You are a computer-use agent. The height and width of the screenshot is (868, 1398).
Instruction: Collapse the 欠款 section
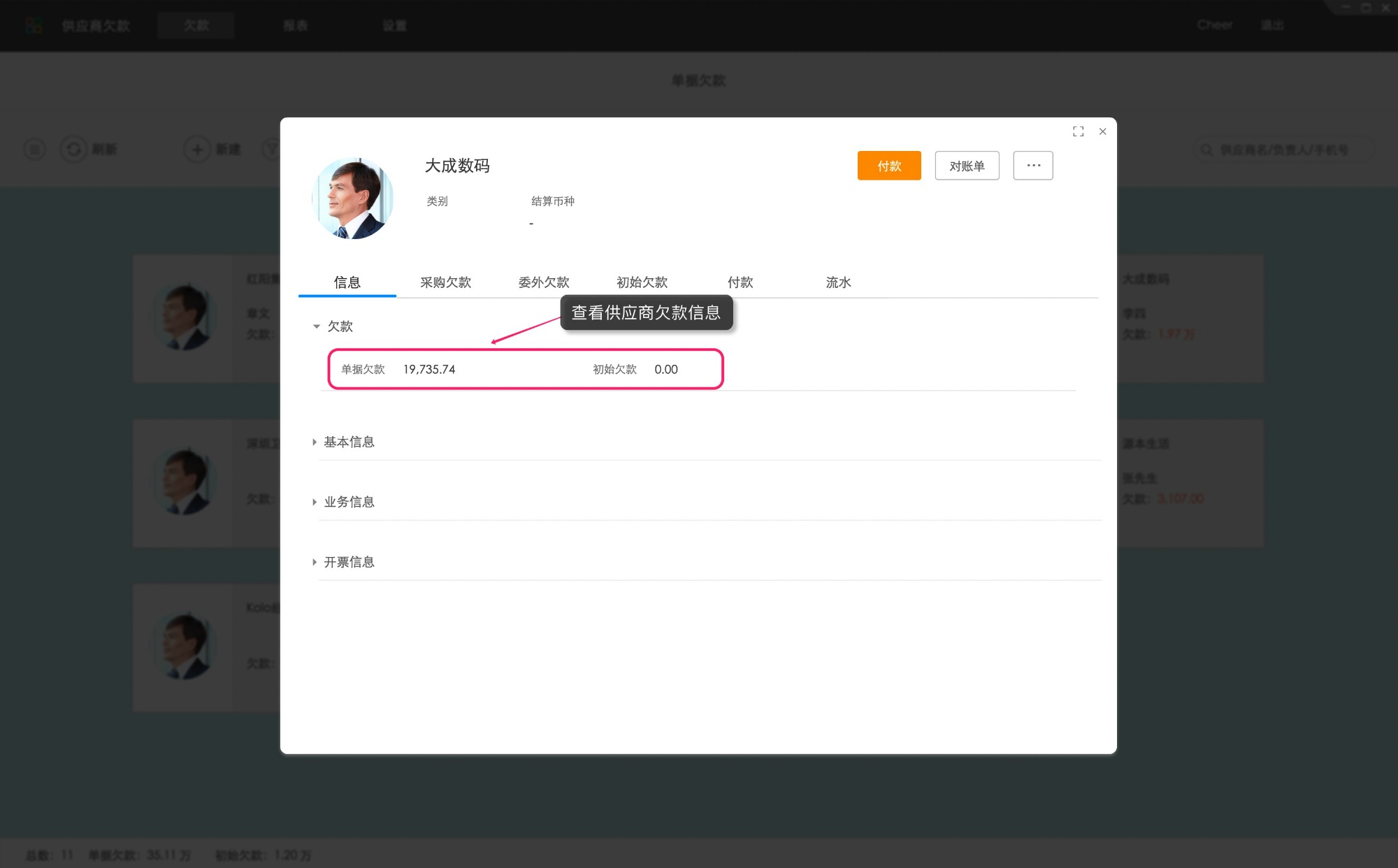316,326
